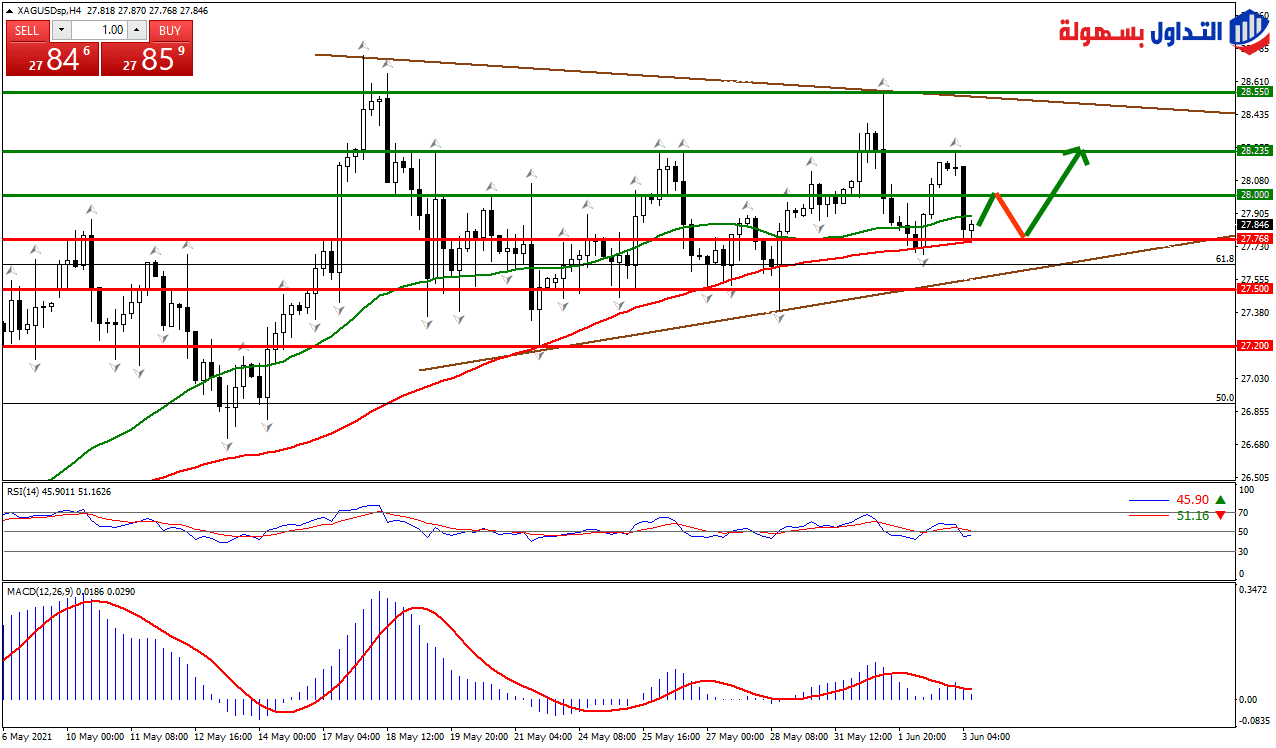1276x748 pixels.
Task: Click the '70' RSI scale level
Action: click(x=1245, y=511)
